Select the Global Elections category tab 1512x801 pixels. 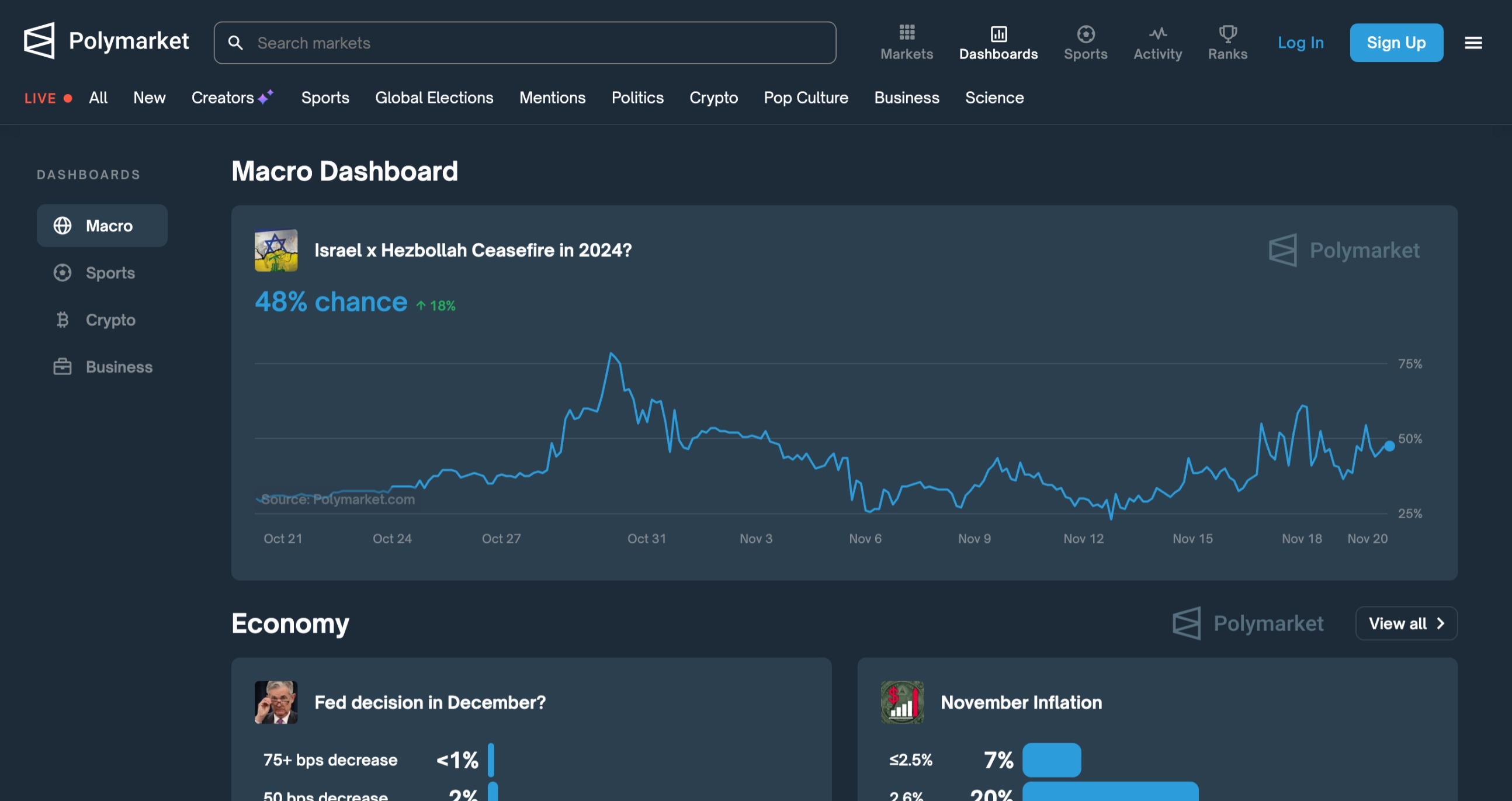(x=434, y=98)
